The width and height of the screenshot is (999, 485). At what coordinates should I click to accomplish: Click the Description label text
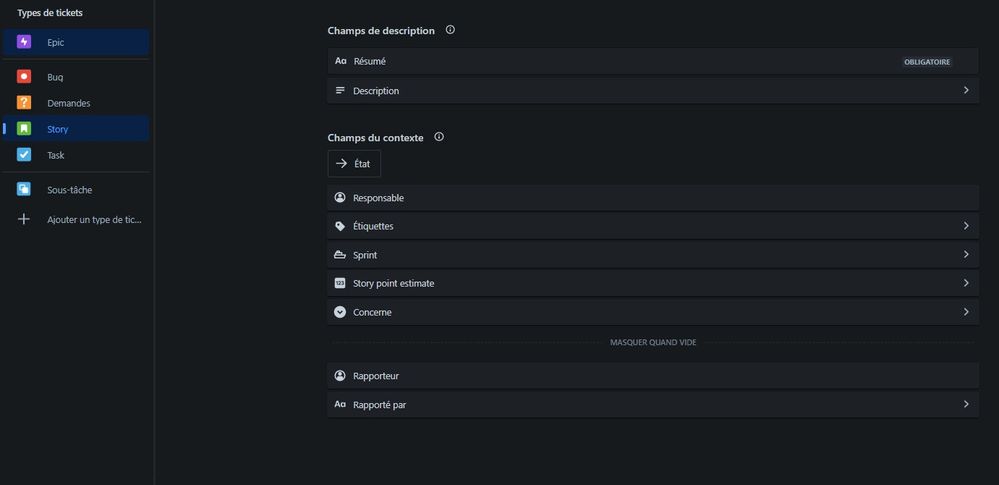click(376, 91)
